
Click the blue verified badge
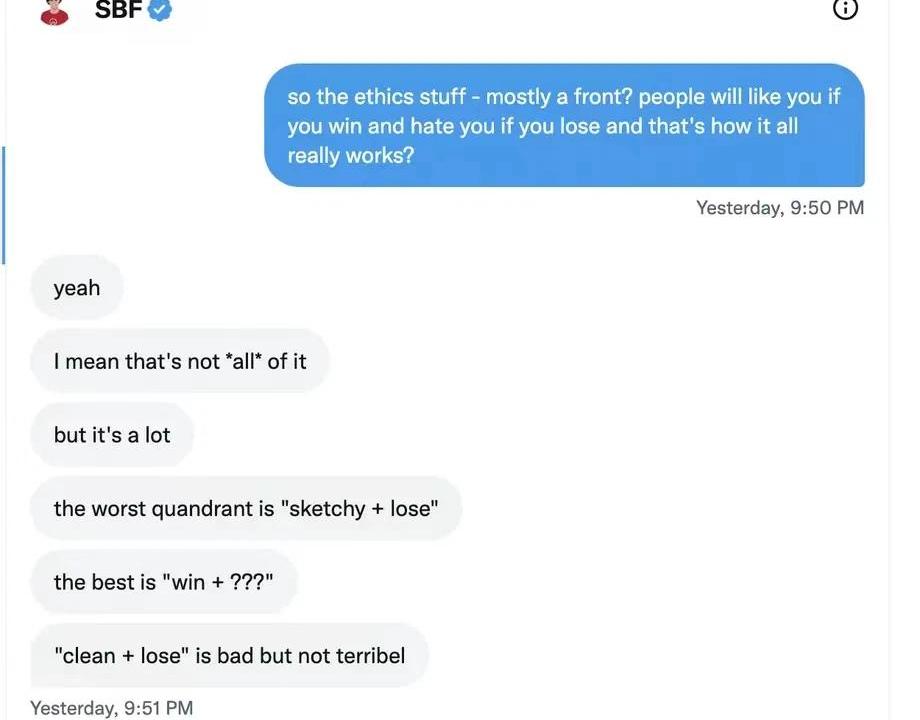point(160,10)
